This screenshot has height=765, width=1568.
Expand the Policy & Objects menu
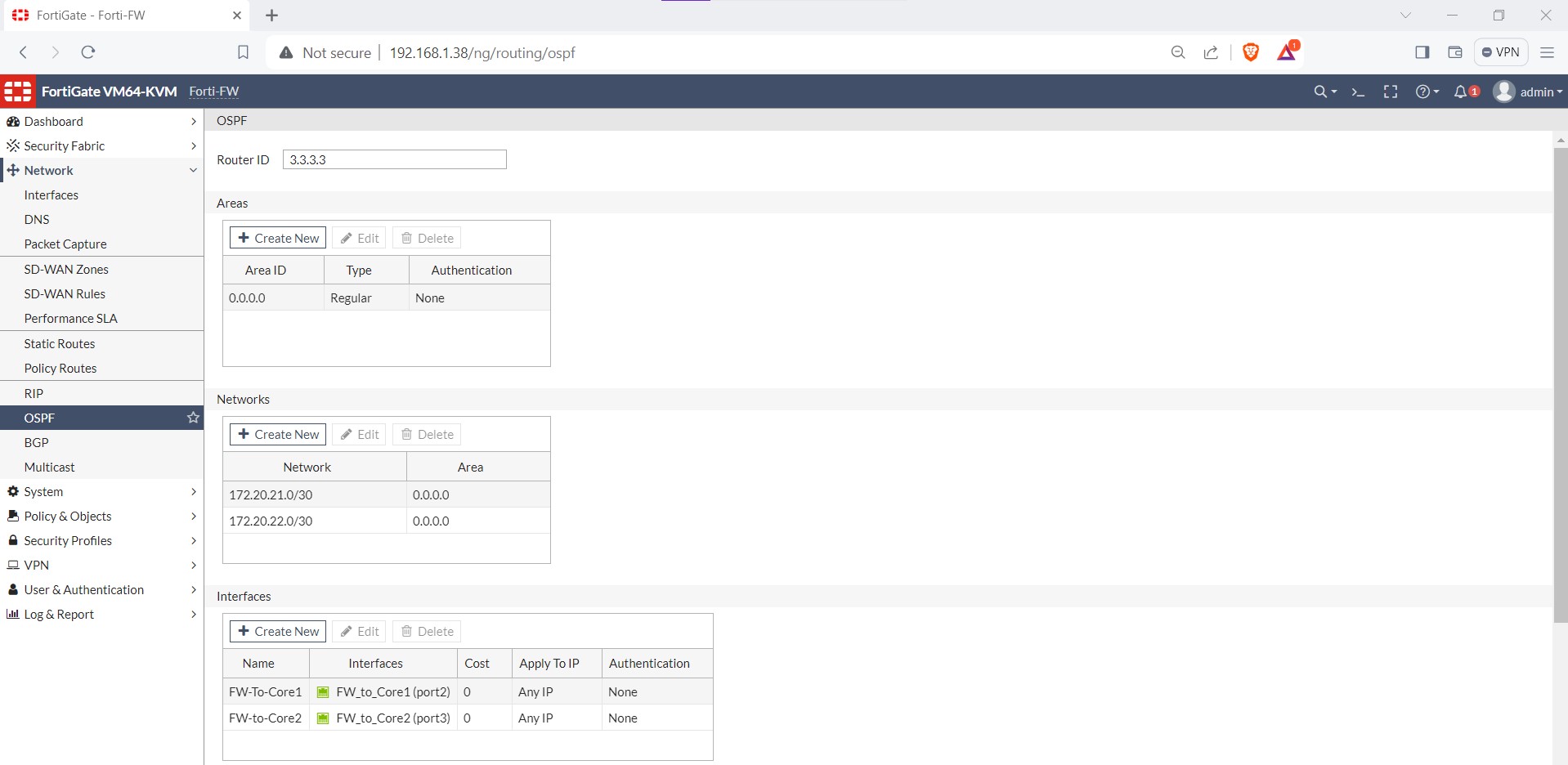pyautogui.click(x=101, y=516)
